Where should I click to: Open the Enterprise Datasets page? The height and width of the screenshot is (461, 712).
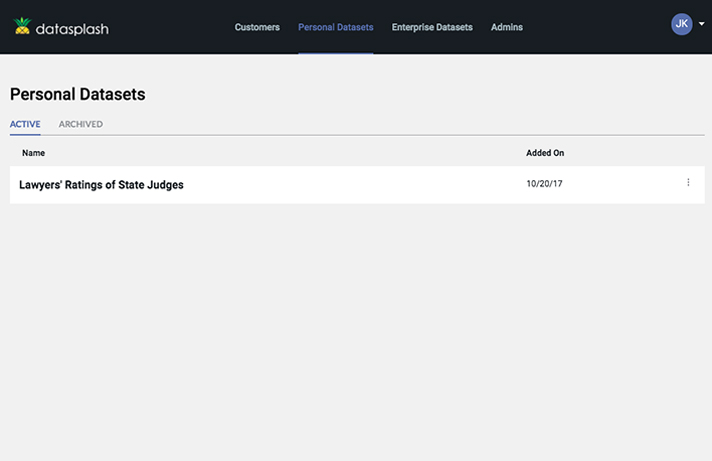[x=432, y=27]
